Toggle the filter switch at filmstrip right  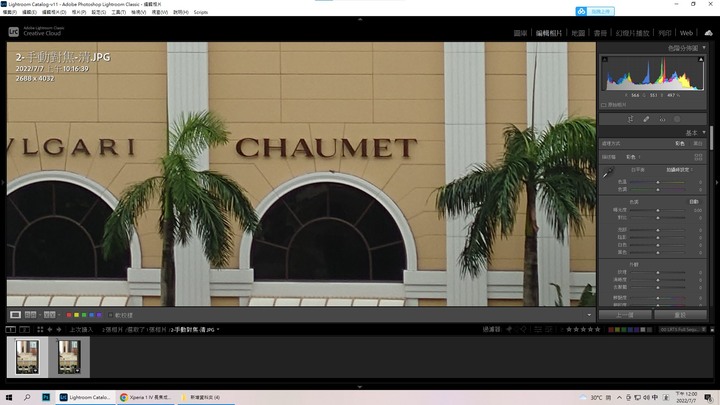tap(712, 330)
